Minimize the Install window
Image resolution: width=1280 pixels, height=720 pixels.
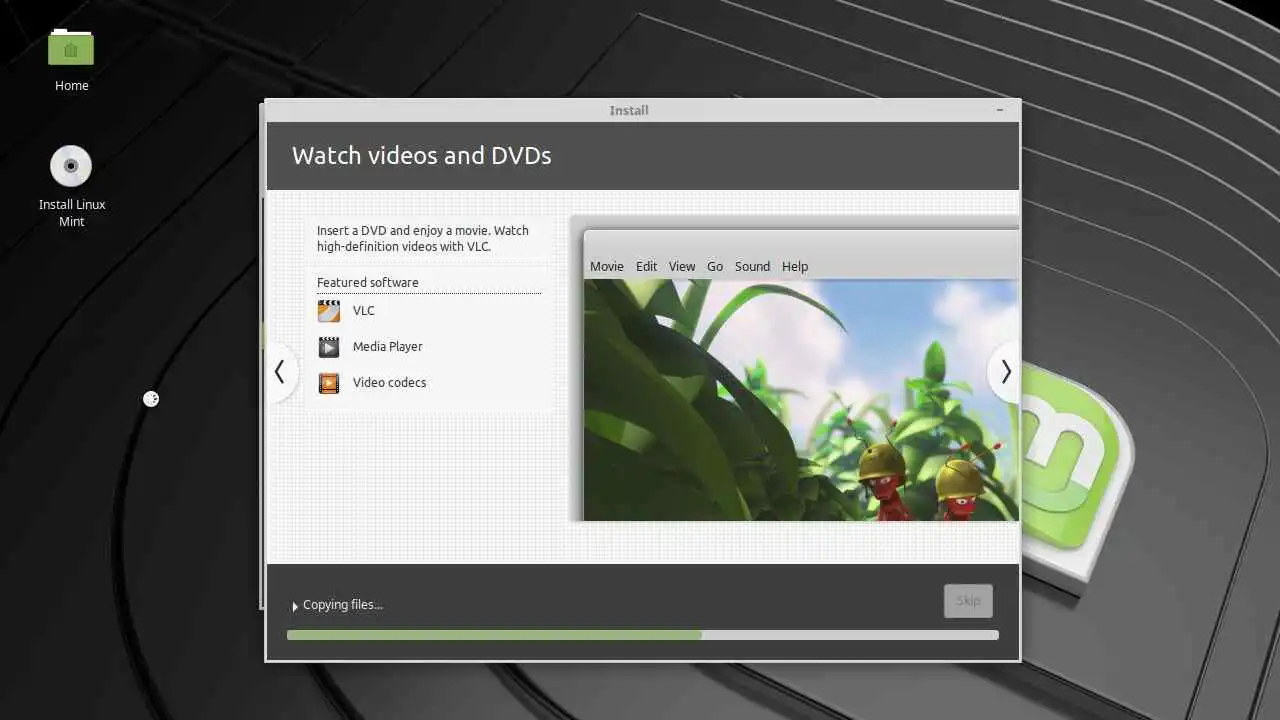[x=1000, y=109]
